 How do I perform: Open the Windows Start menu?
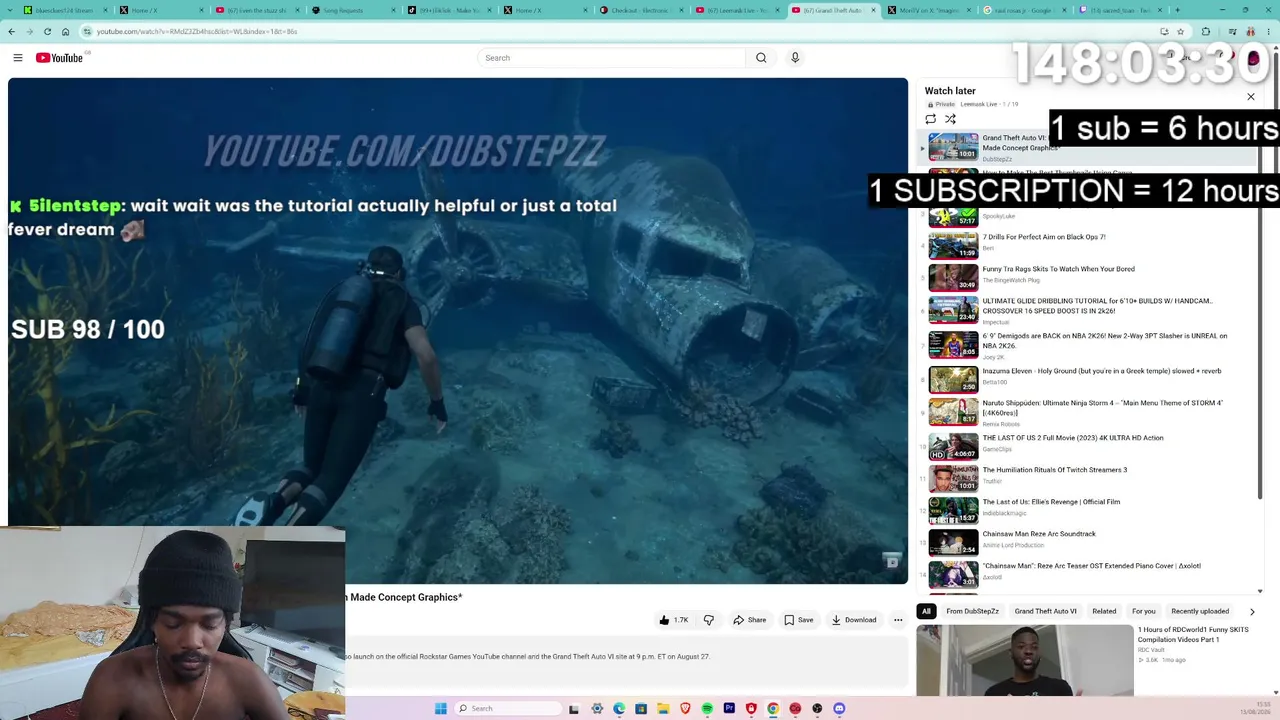click(x=441, y=708)
